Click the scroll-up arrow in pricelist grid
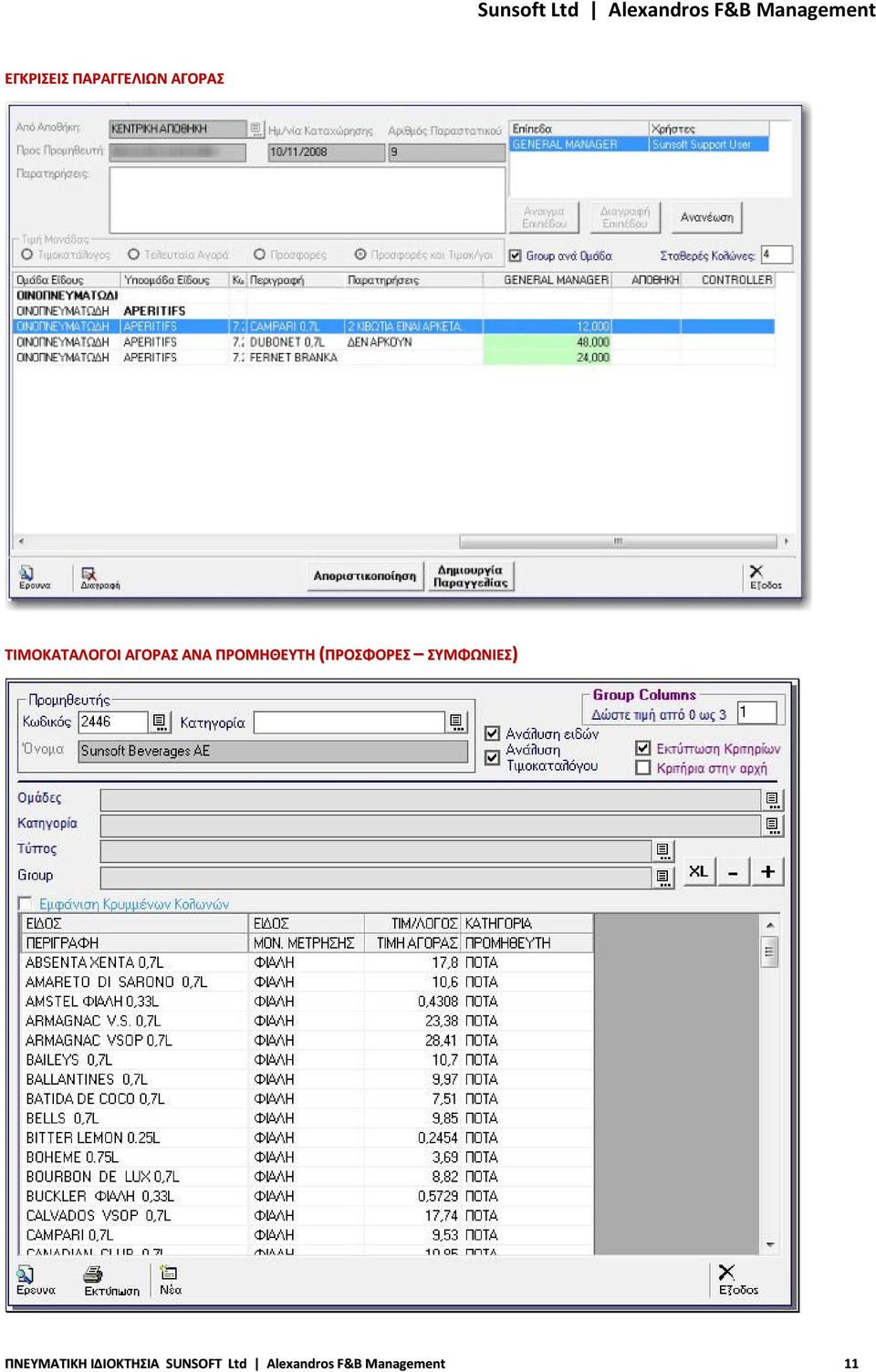876x1372 pixels. (770, 925)
